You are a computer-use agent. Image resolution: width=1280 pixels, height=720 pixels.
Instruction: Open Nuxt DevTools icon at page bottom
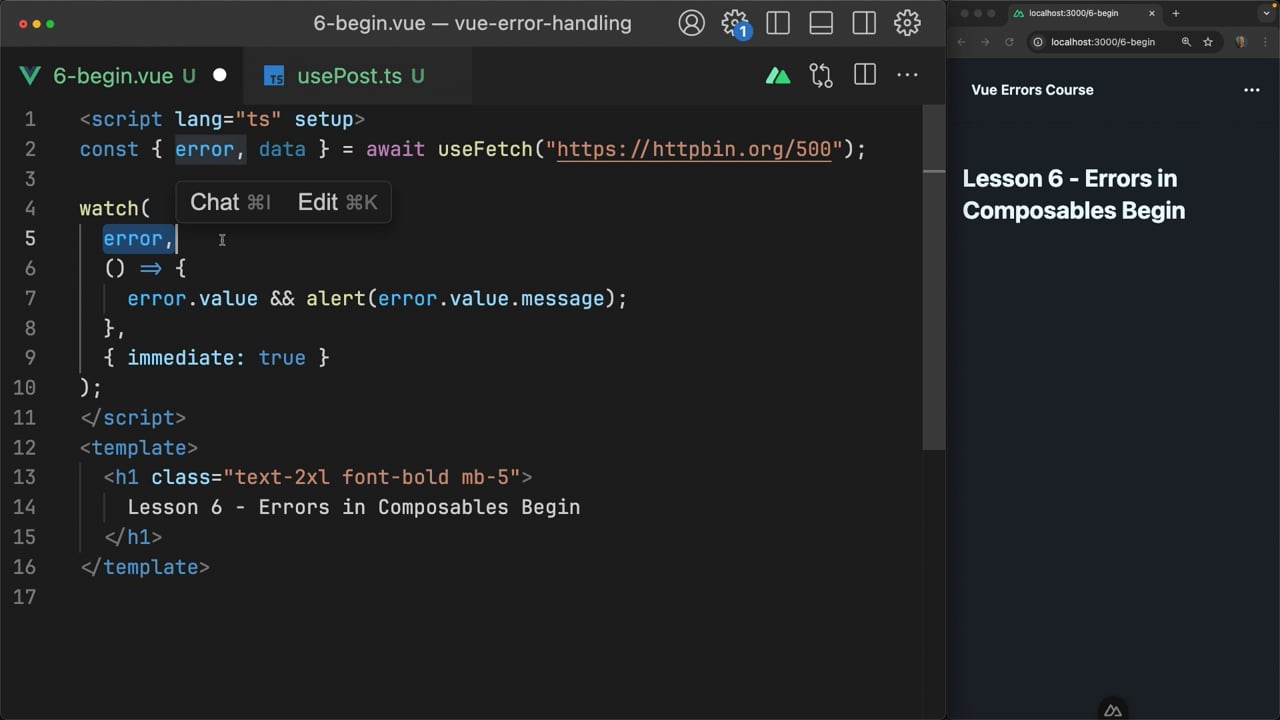click(x=1113, y=710)
